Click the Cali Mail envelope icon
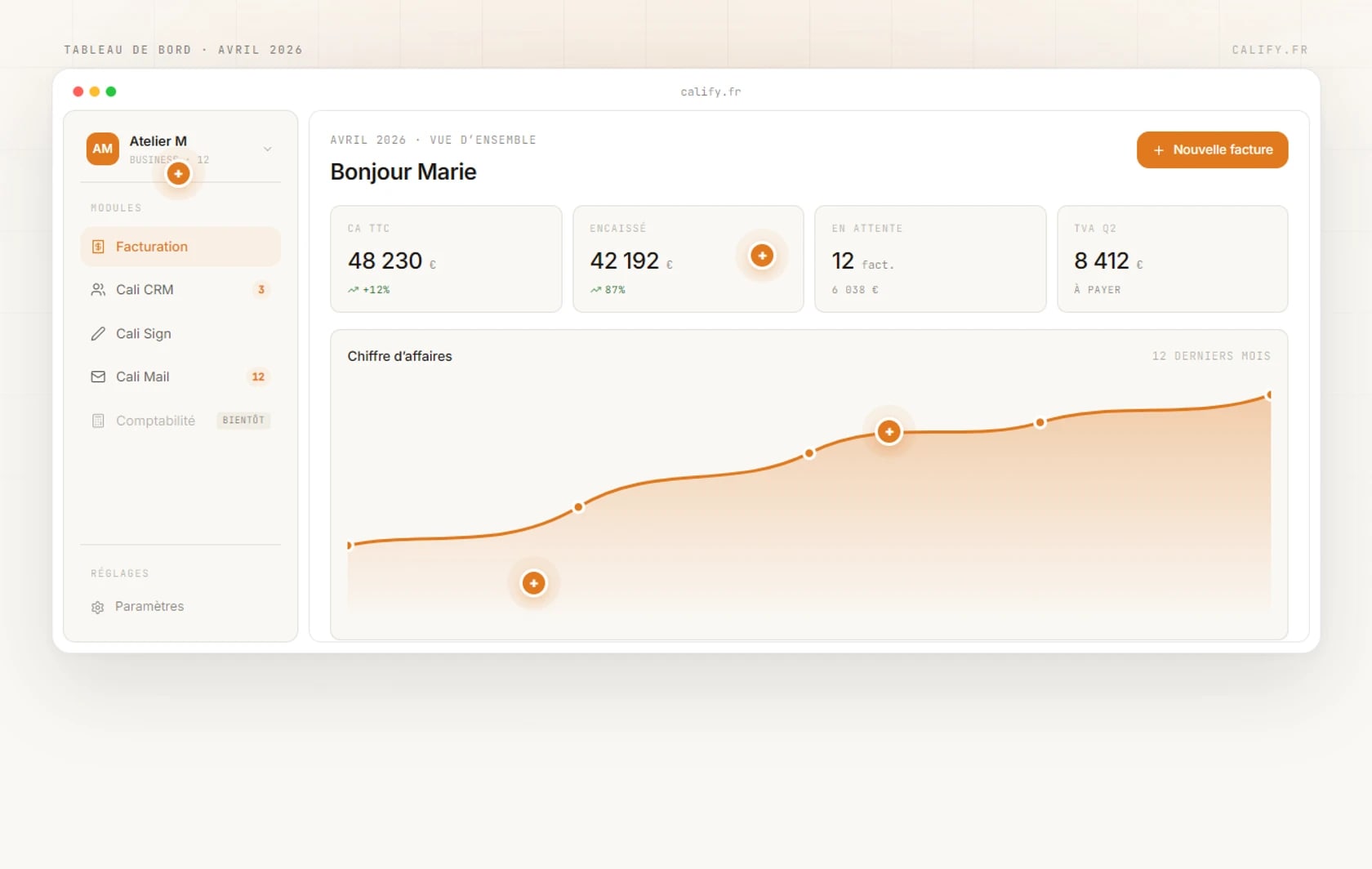Image resolution: width=1372 pixels, height=869 pixels. [x=98, y=377]
